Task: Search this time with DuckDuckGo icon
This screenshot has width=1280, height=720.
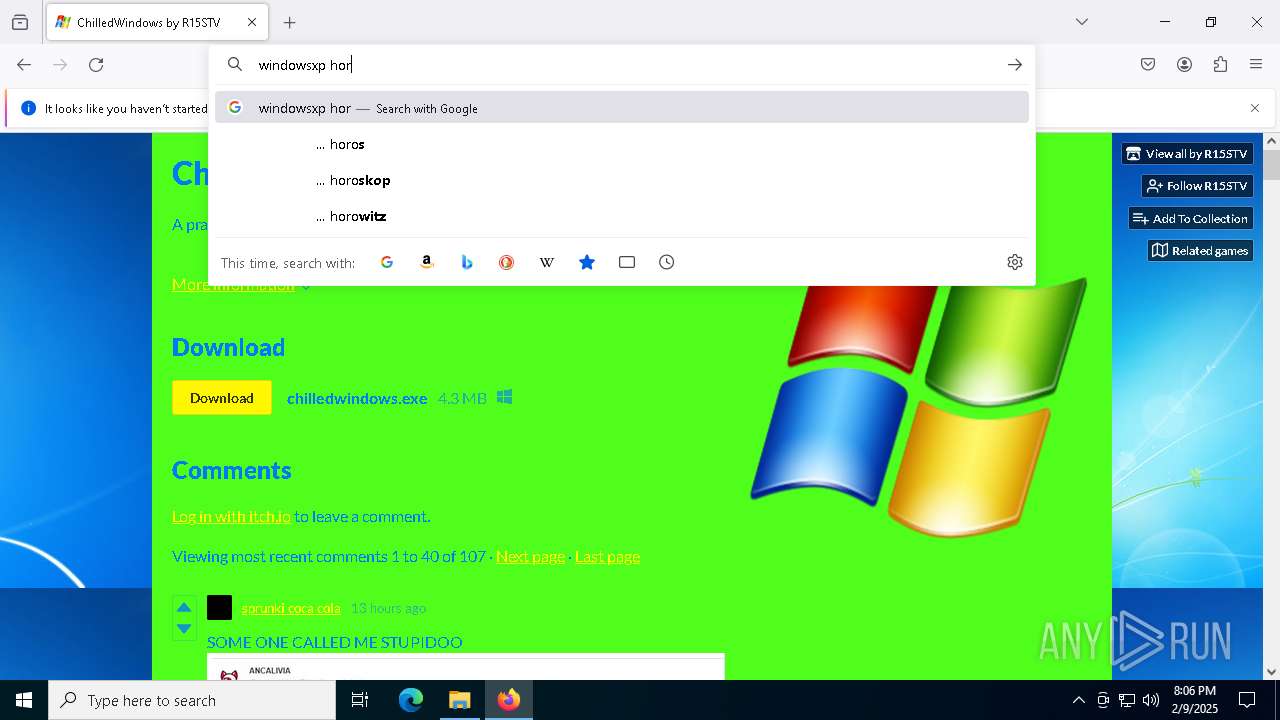Action: click(x=507, y=262)
